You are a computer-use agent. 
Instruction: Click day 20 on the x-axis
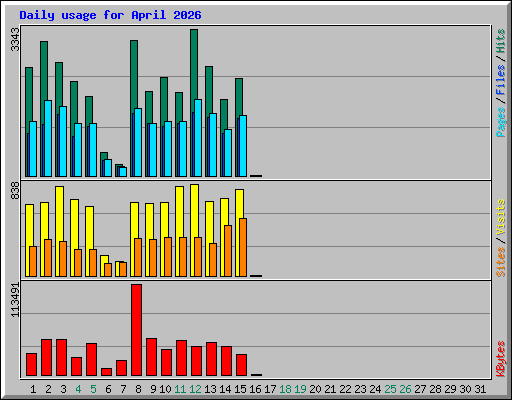point(315,389)
